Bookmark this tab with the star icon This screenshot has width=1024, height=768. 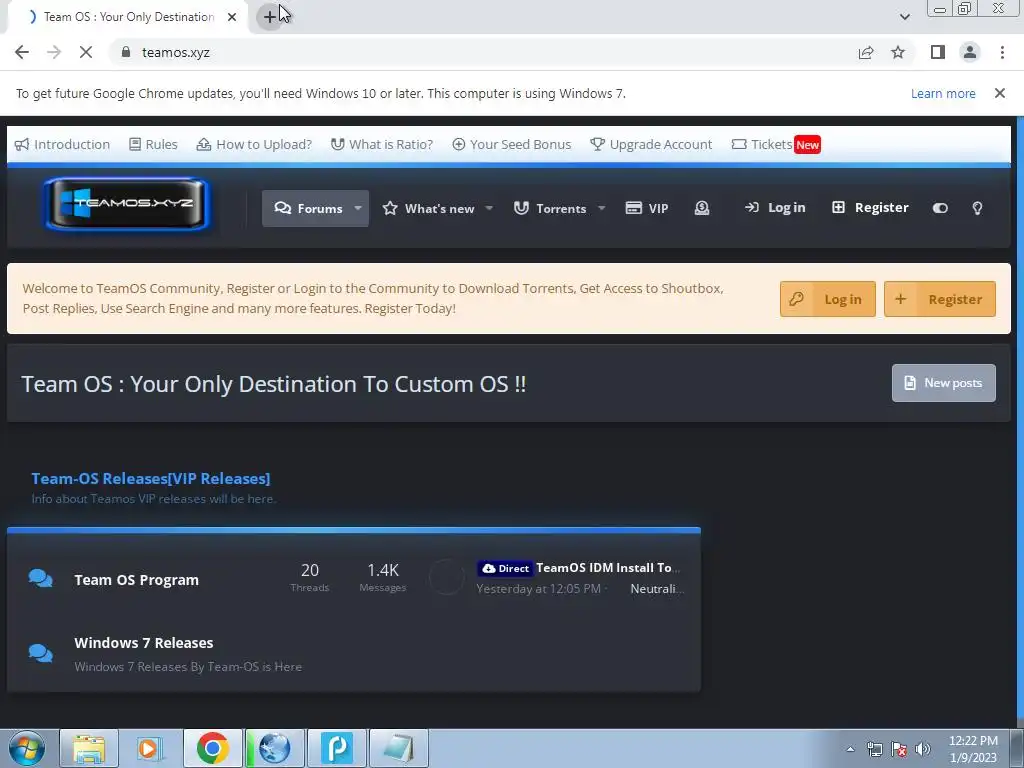pos(898,52)
